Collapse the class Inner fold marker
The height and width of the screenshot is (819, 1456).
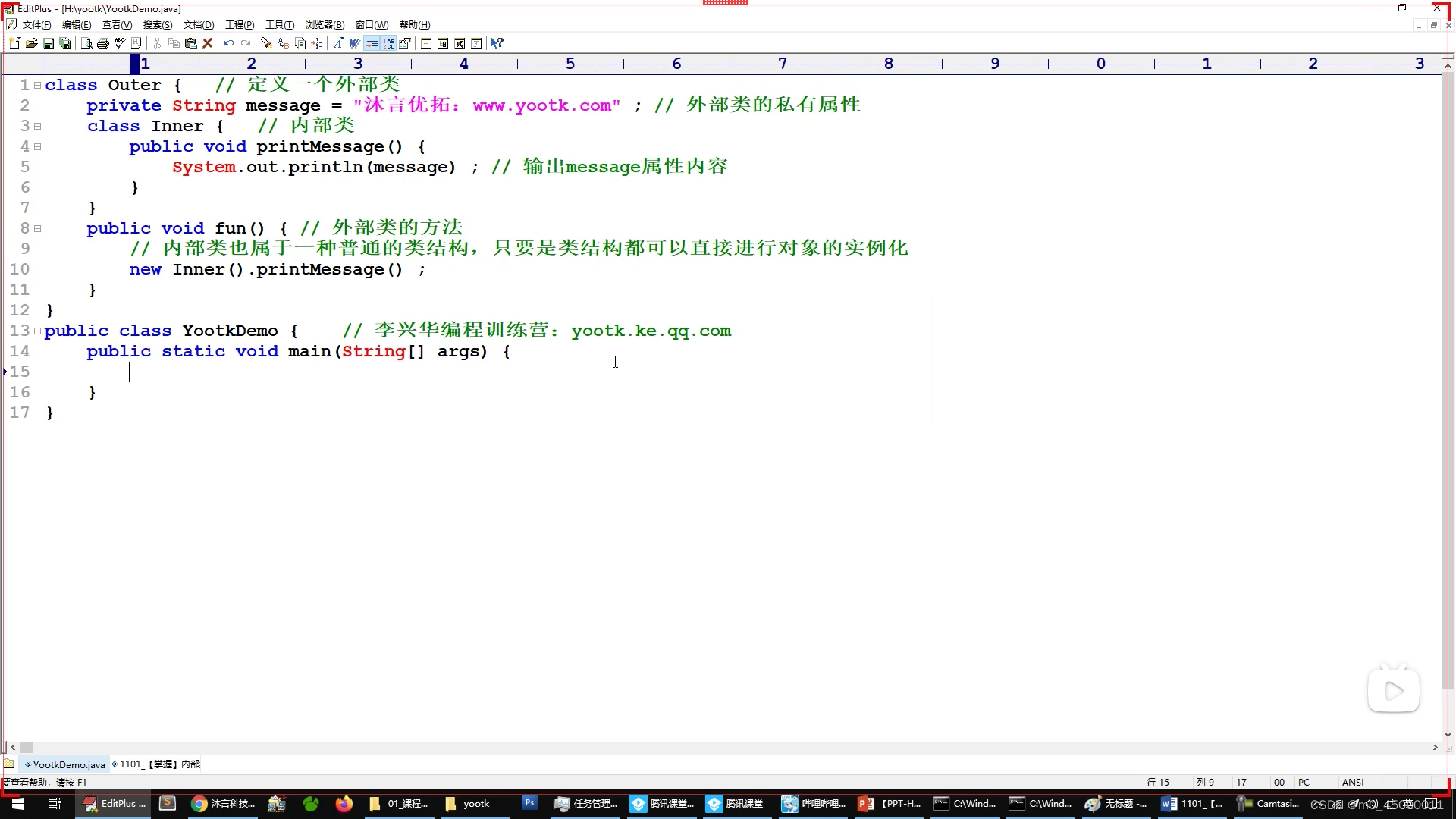coord(37,126)
